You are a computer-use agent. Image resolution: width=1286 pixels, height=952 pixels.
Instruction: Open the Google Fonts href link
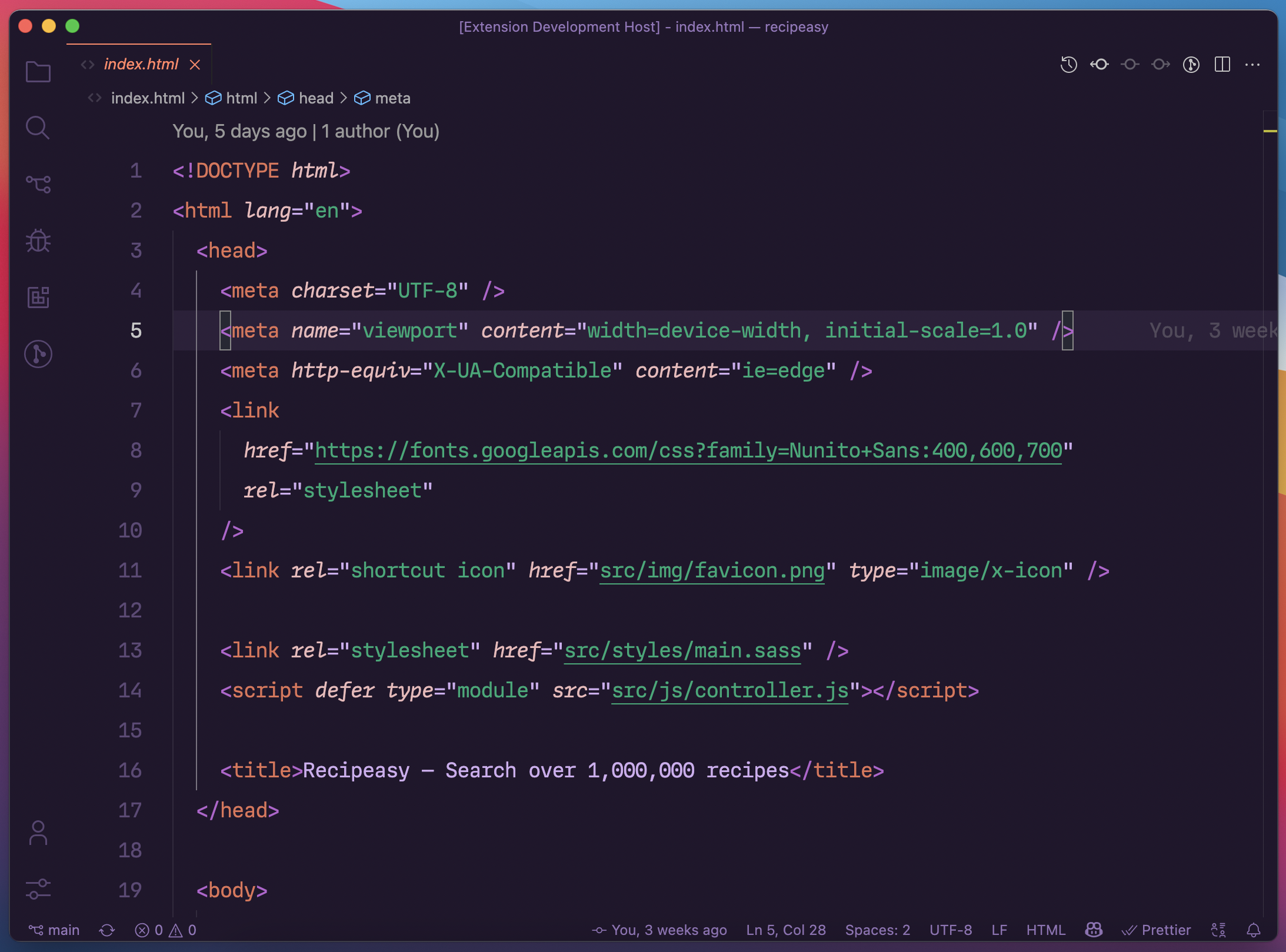[x=688, y=451]
